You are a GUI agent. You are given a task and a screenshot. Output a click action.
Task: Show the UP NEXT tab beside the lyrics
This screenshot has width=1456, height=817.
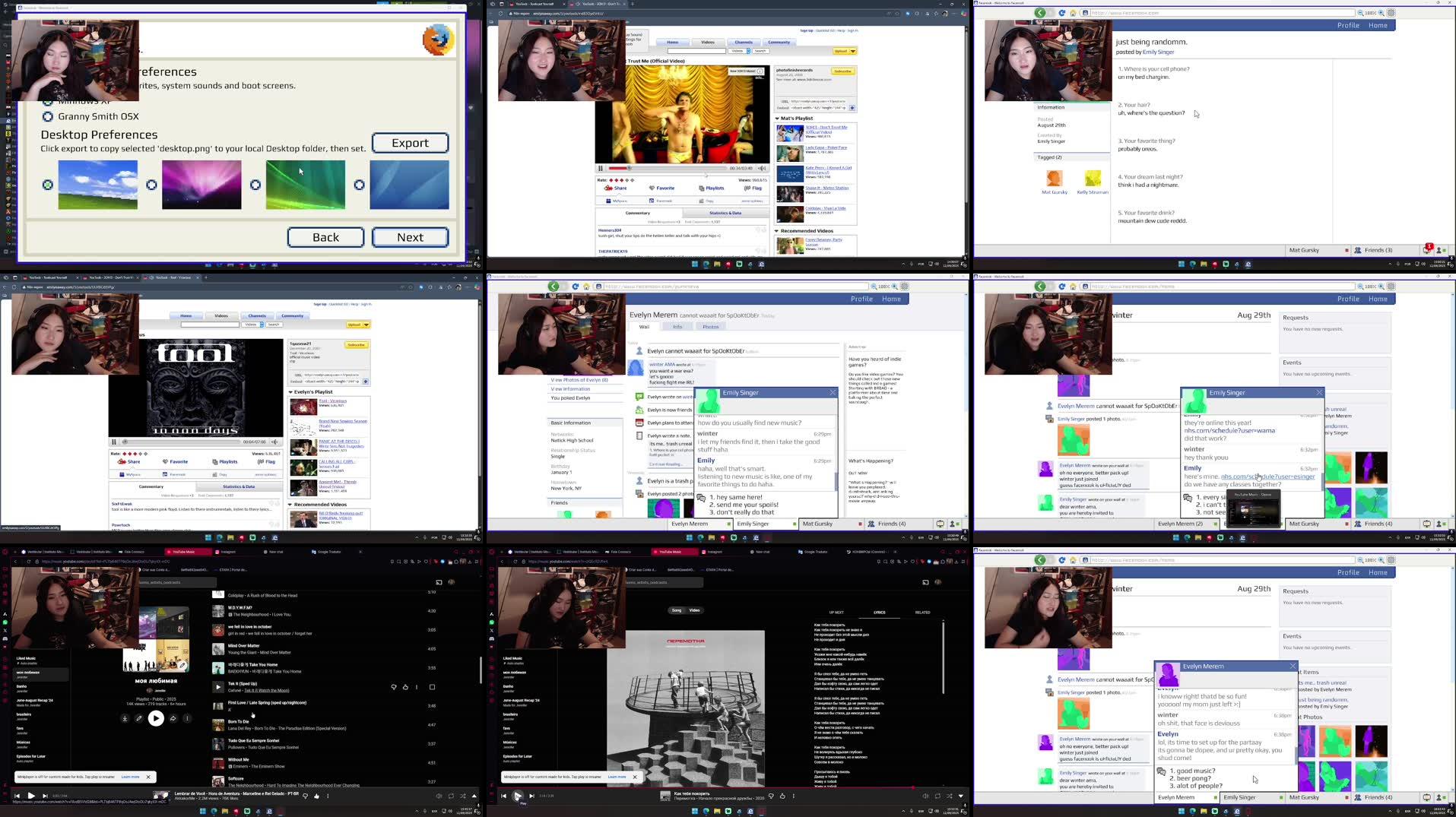click(x=836, y=612)
